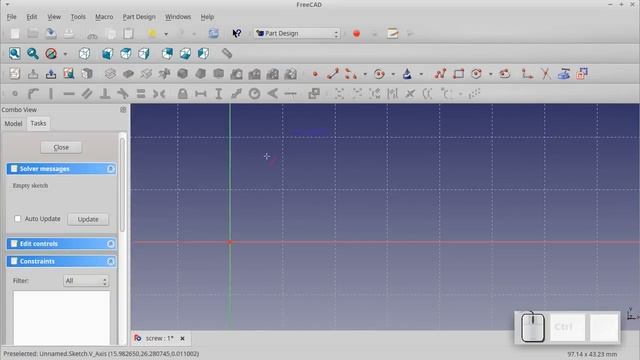This screenshot has height=360, width=640.
Task: Click the Fit Selection zoom icon
Action: pyautogui.click(x=33, y=53)
